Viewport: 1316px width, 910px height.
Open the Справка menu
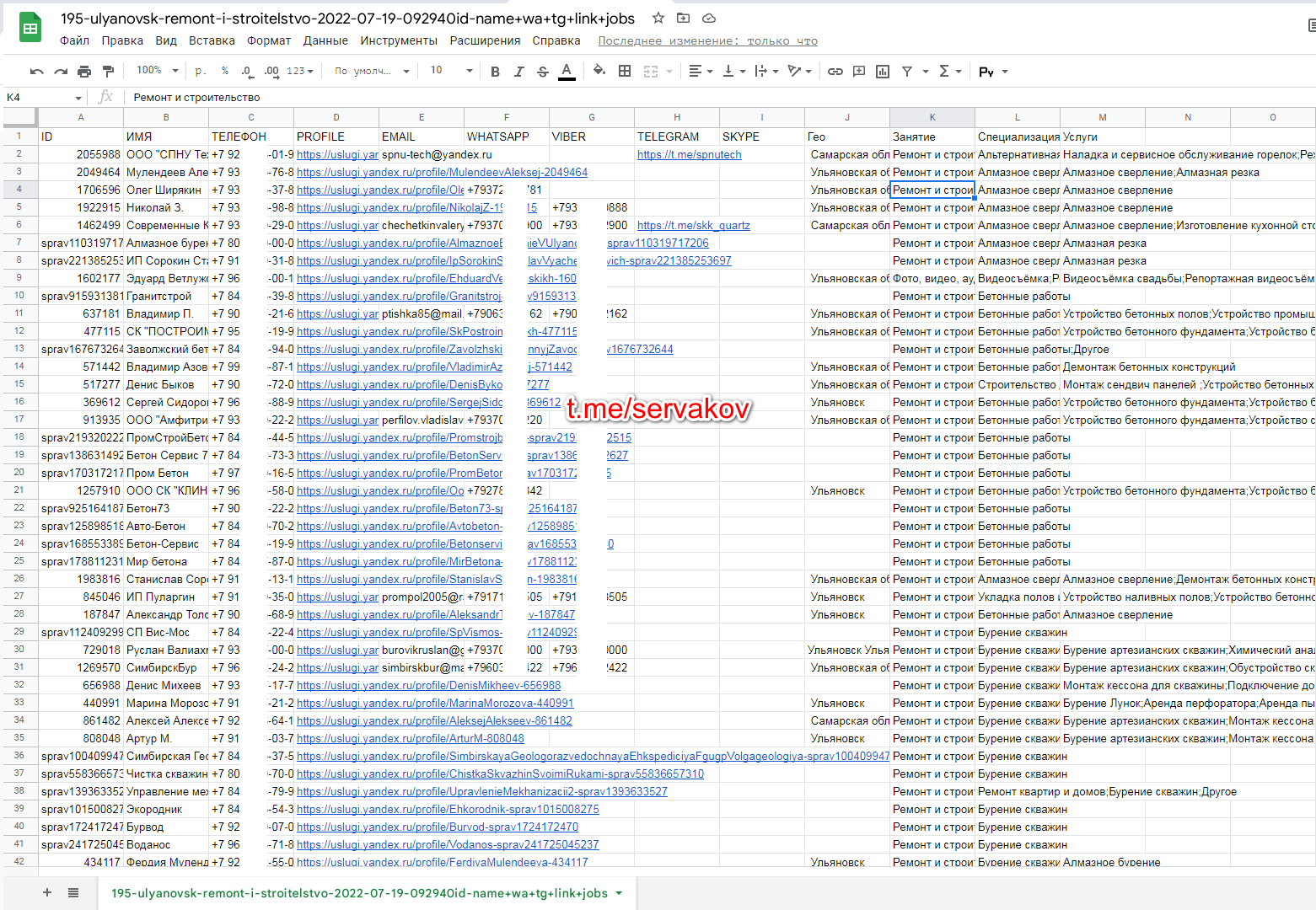(x=556, y=40)
